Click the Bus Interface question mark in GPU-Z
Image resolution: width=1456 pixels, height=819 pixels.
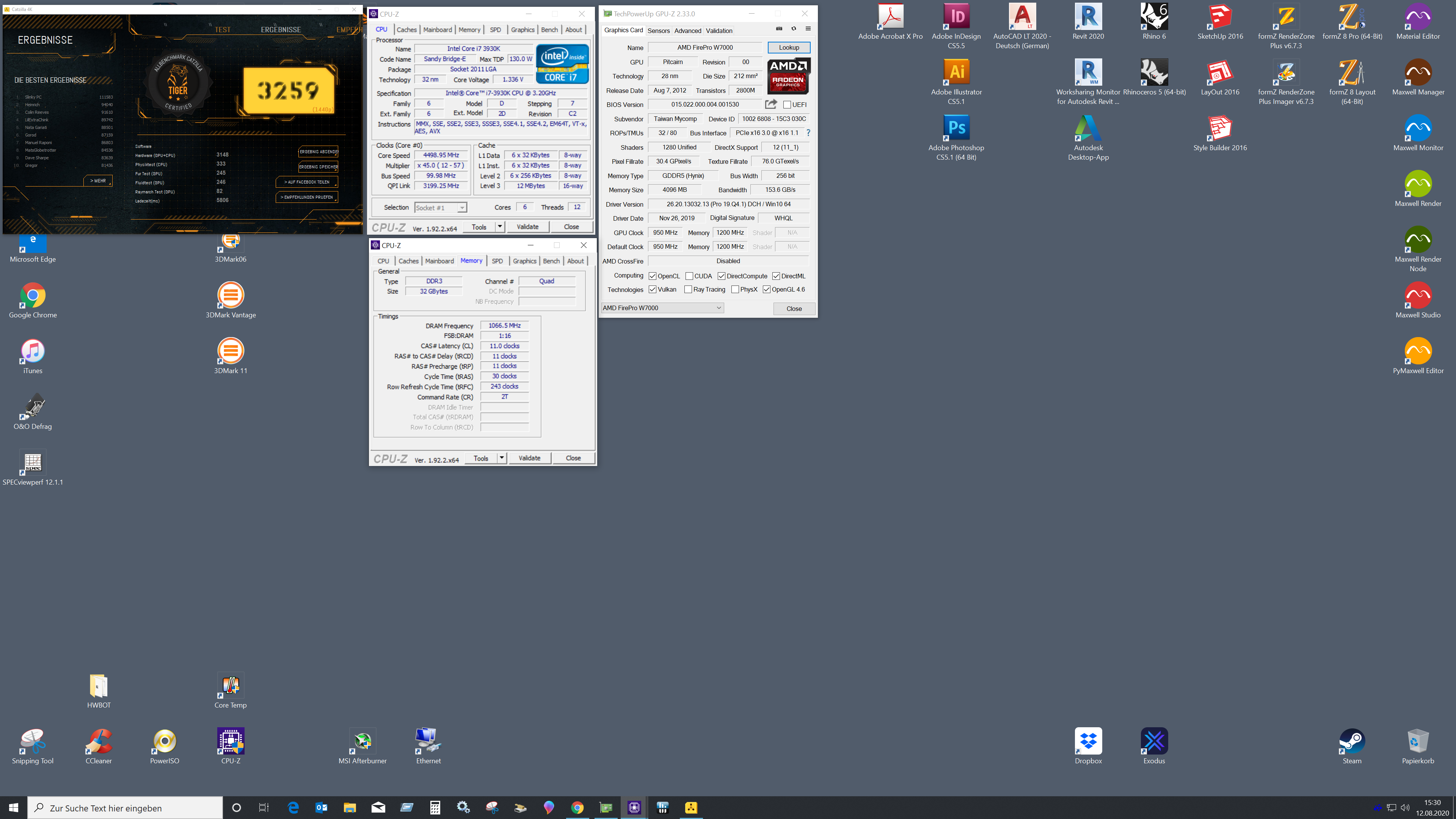808,133
